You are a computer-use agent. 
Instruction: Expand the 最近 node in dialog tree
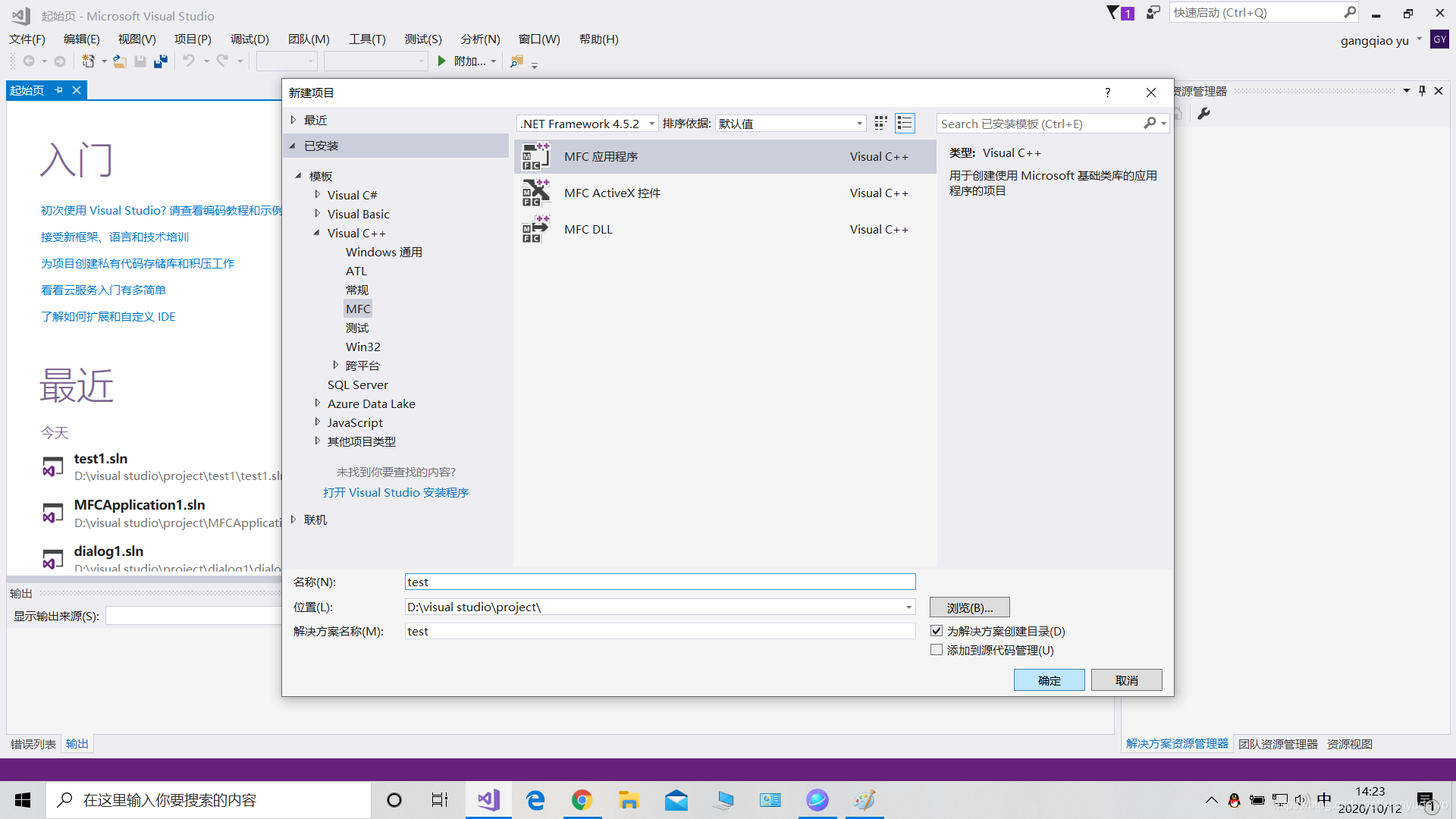293,120
